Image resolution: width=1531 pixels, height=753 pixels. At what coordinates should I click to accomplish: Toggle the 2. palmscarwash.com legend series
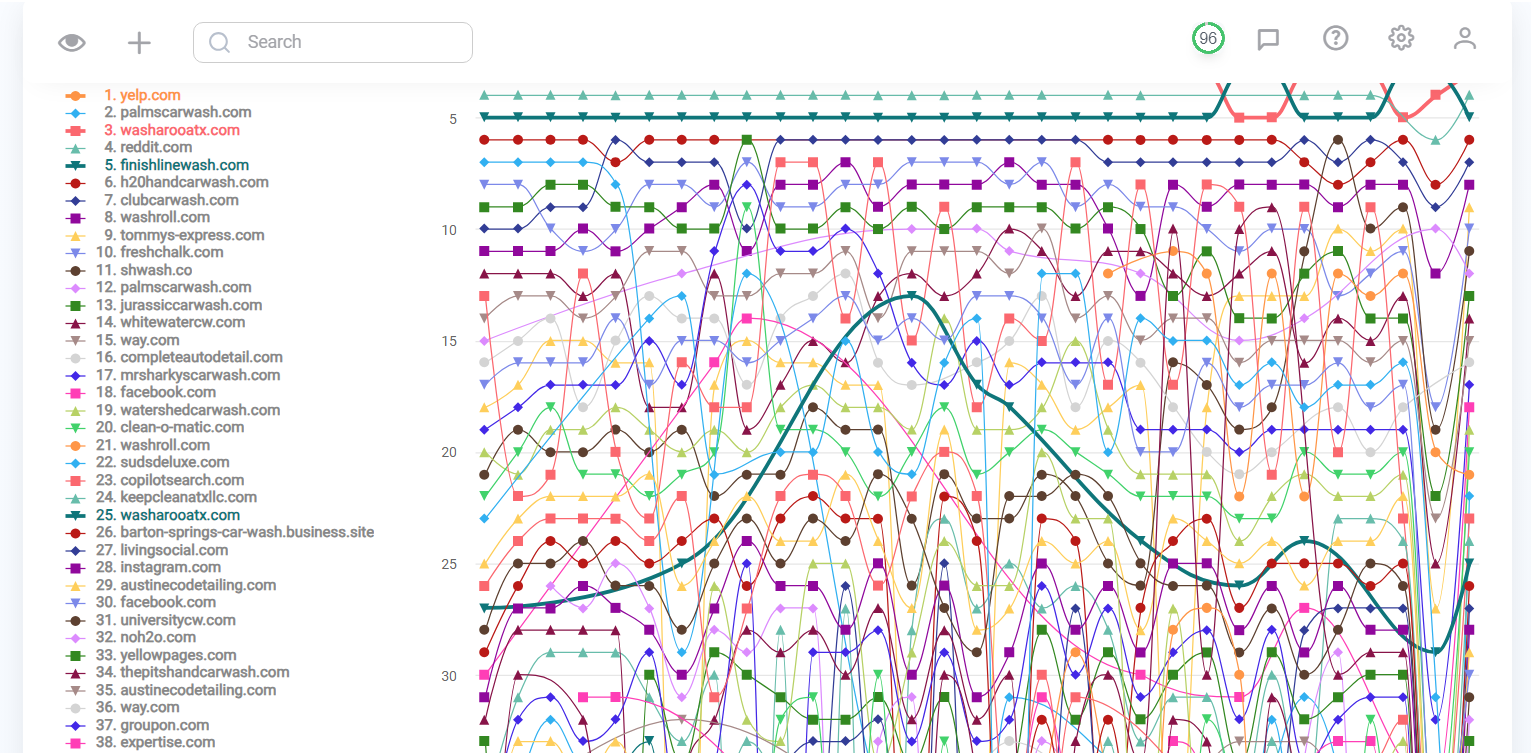point(158,113)
